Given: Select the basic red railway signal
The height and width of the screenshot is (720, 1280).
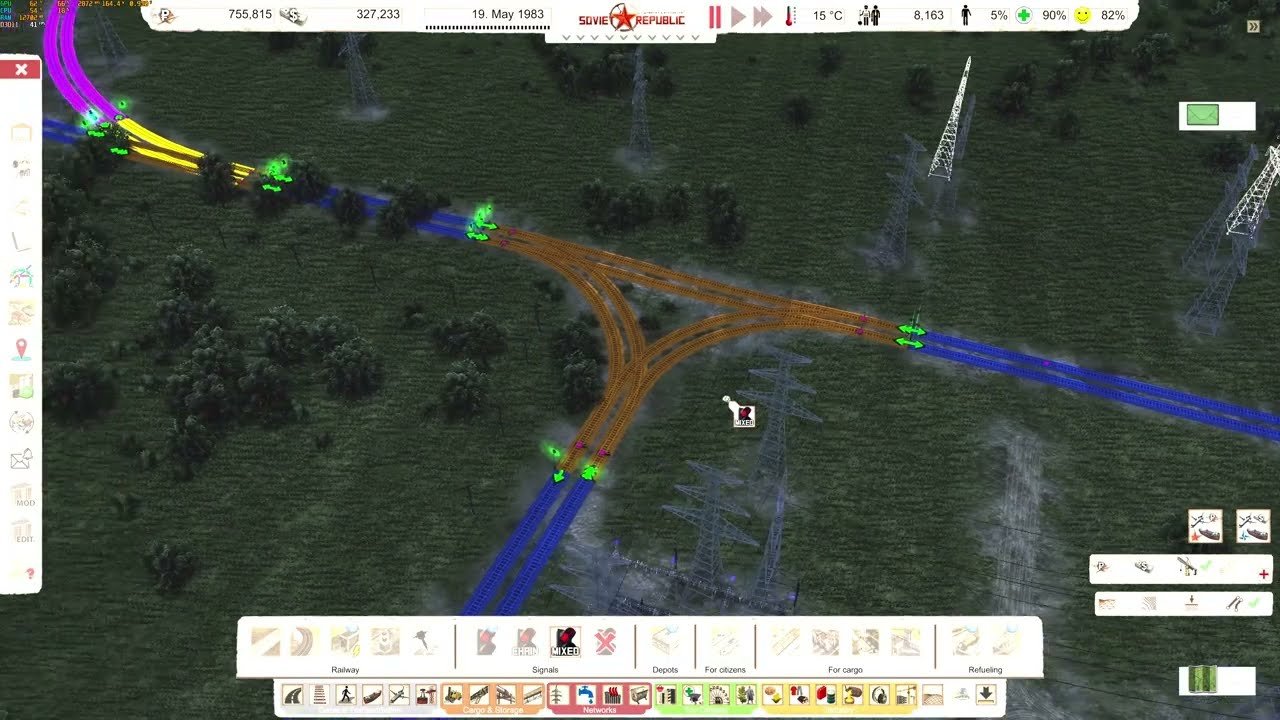Looking at the screenshot, I should click(486, 641).
